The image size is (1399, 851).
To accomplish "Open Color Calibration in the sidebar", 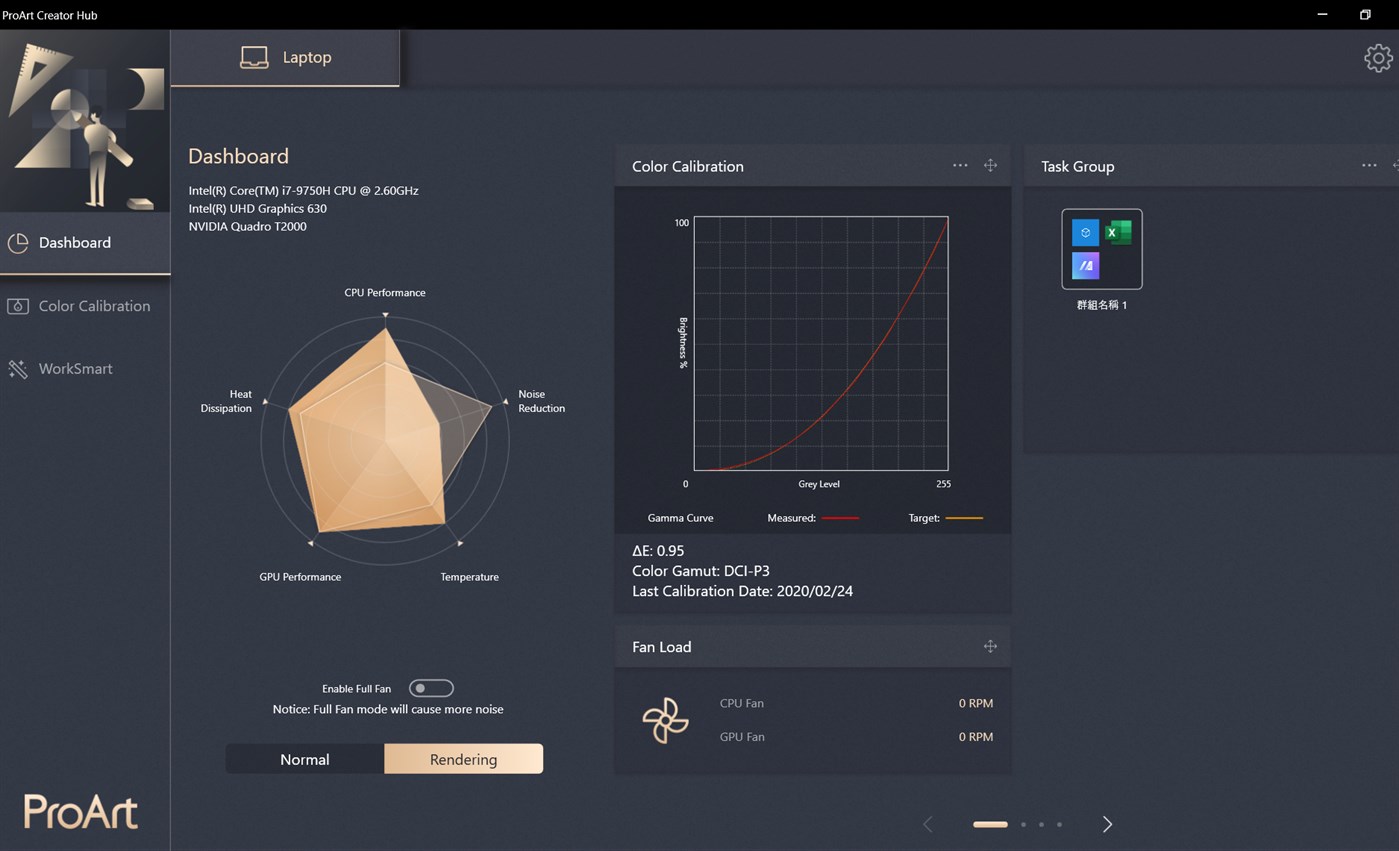I will click(x=85, y=306).
